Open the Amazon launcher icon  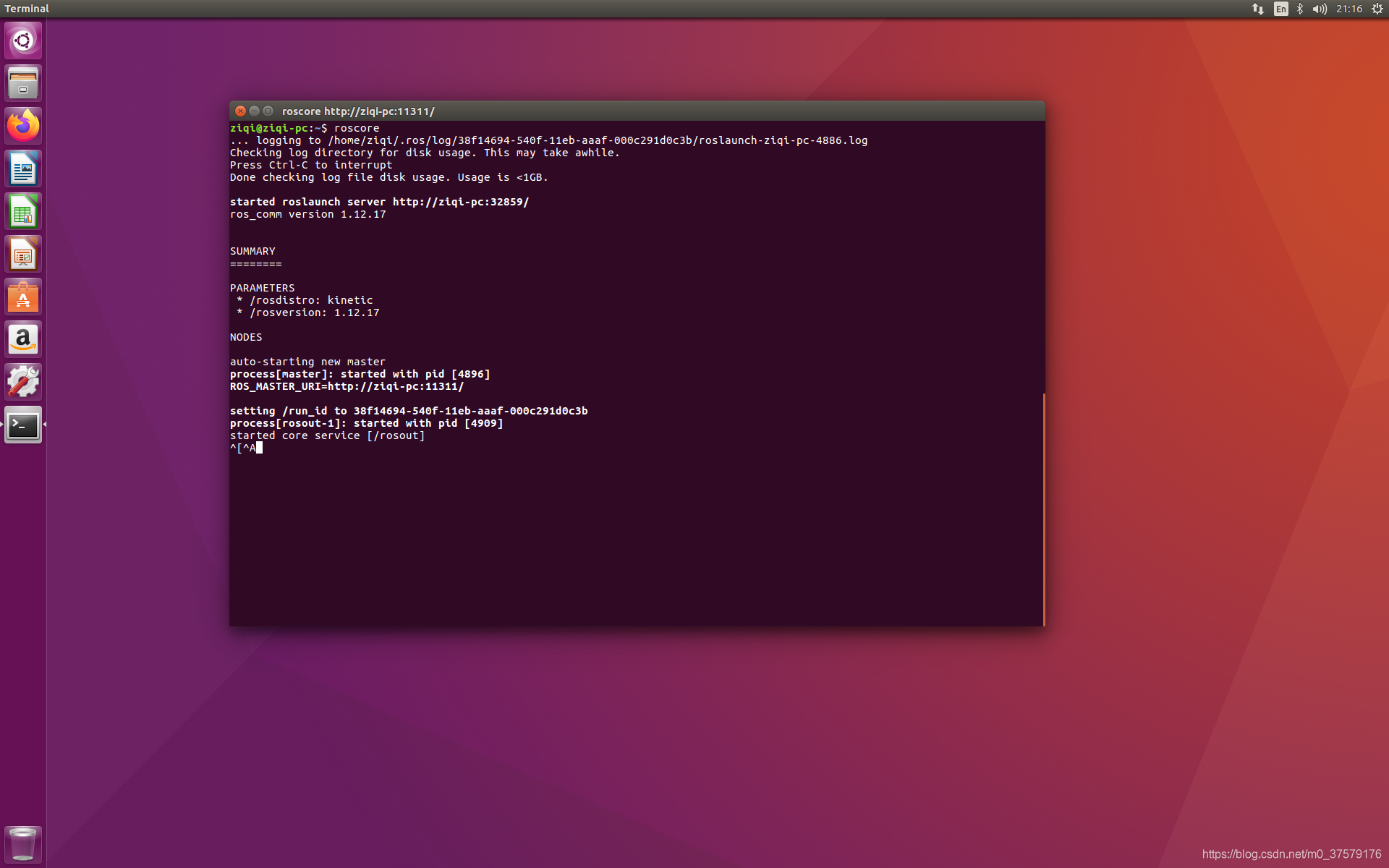click(x=23, y=339)
